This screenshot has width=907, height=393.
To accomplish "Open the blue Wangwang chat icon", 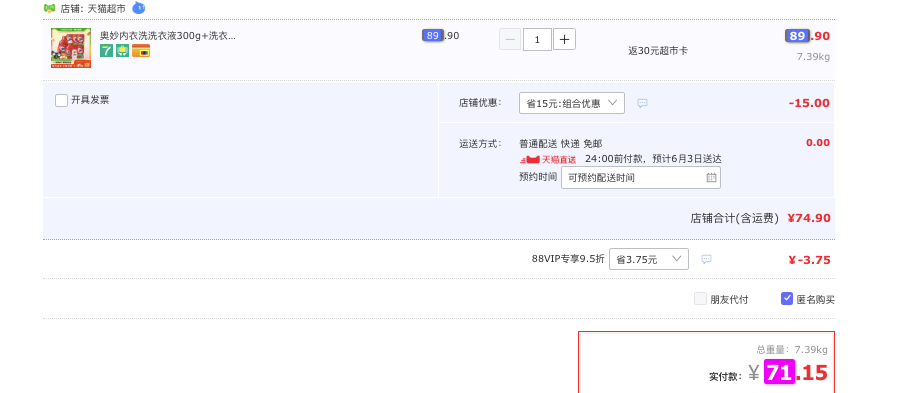I will (138, 8).
